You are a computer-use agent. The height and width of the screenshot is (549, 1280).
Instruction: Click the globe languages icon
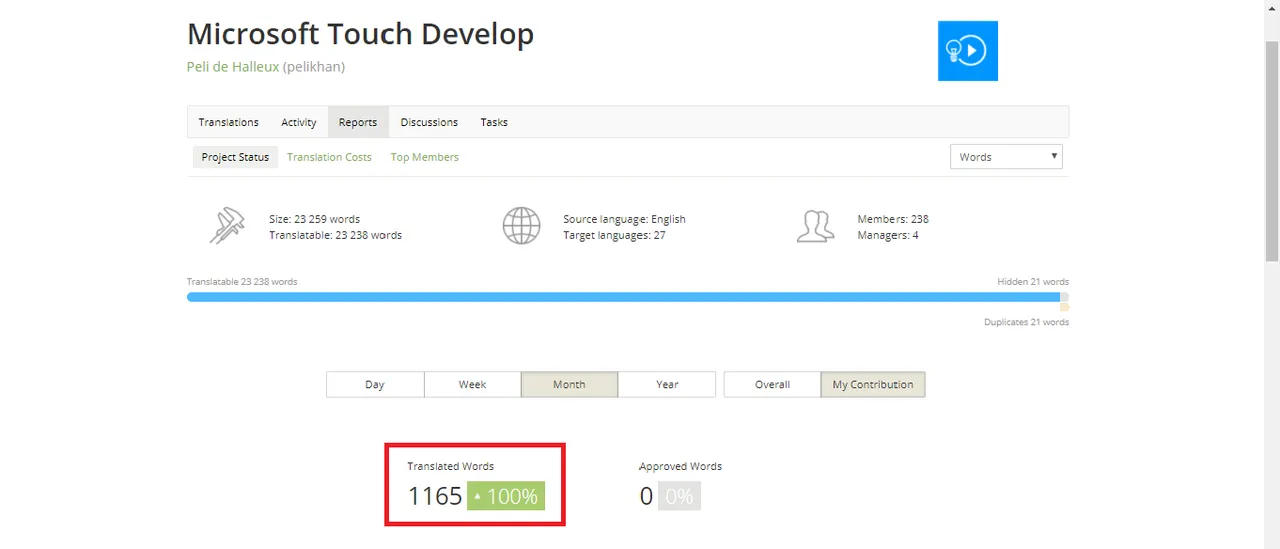(521, 226)
